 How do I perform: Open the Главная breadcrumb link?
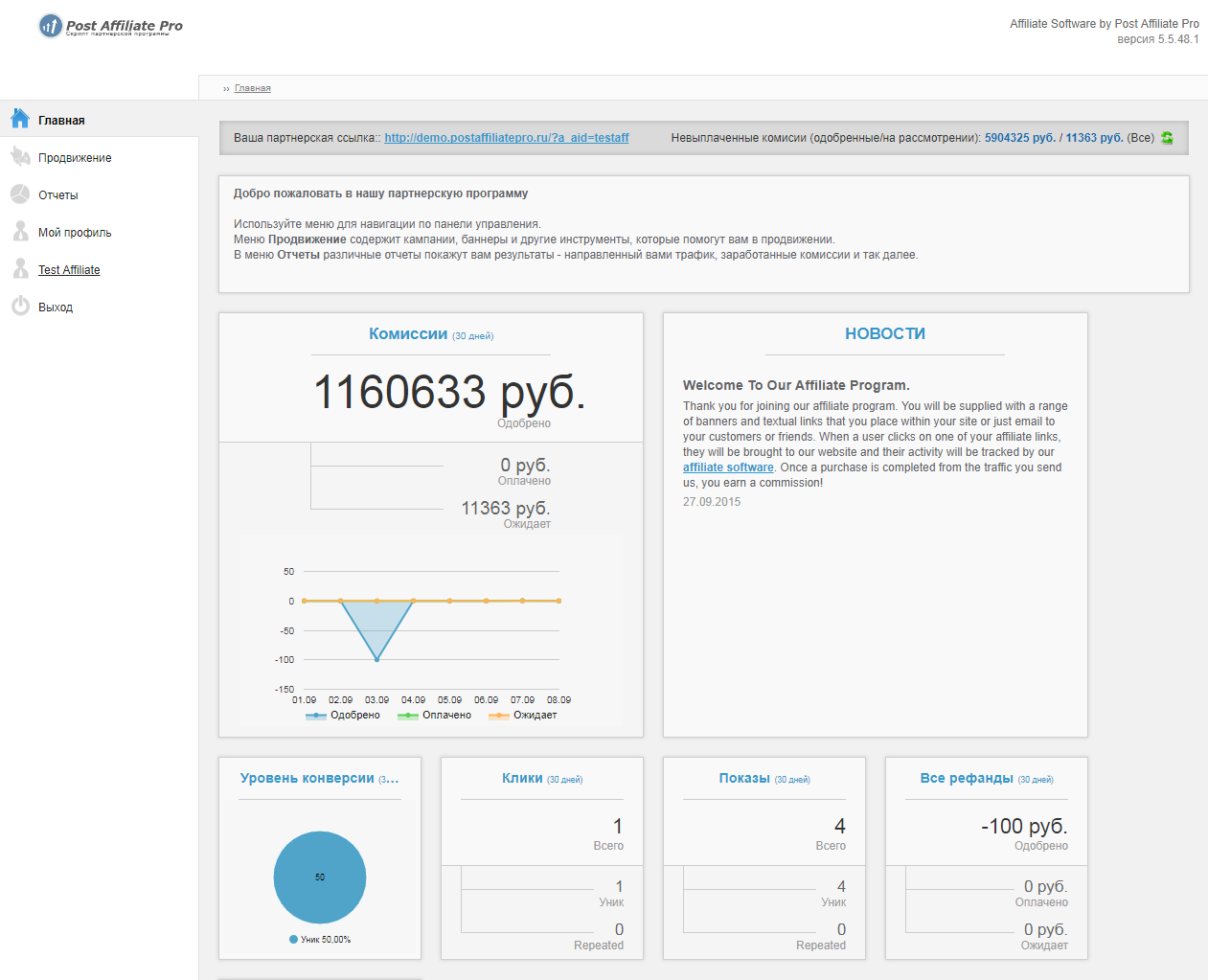pos(252,87)
